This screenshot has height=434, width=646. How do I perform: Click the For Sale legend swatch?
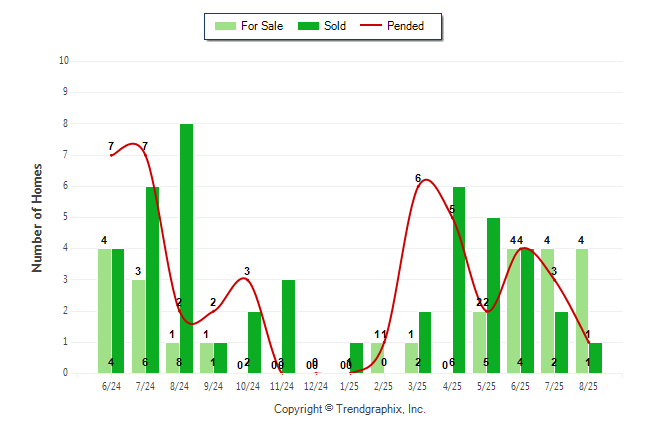click(x=225, y=26)
